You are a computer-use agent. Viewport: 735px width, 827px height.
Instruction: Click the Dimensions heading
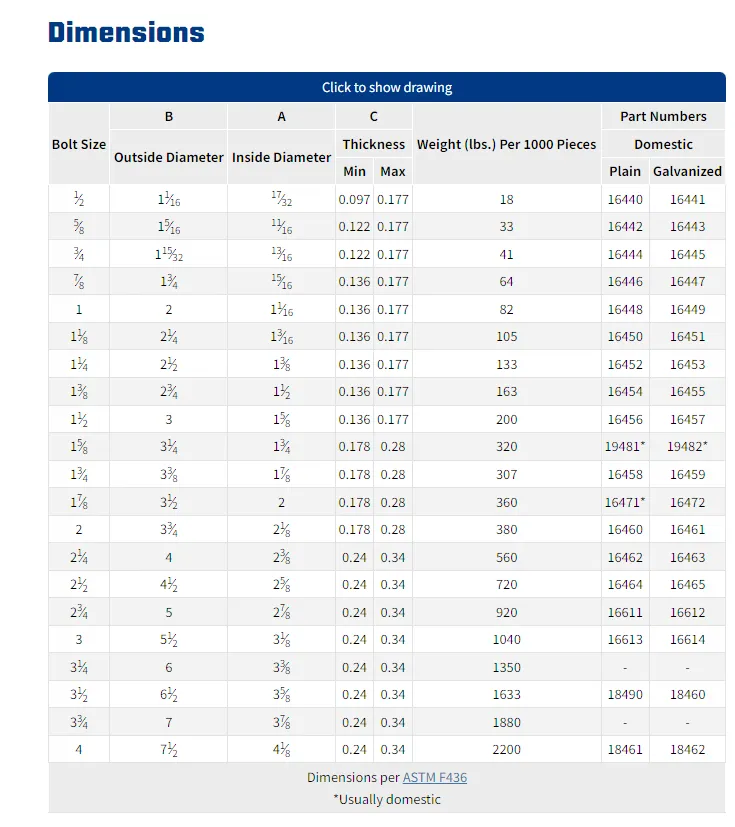[126, 32]
